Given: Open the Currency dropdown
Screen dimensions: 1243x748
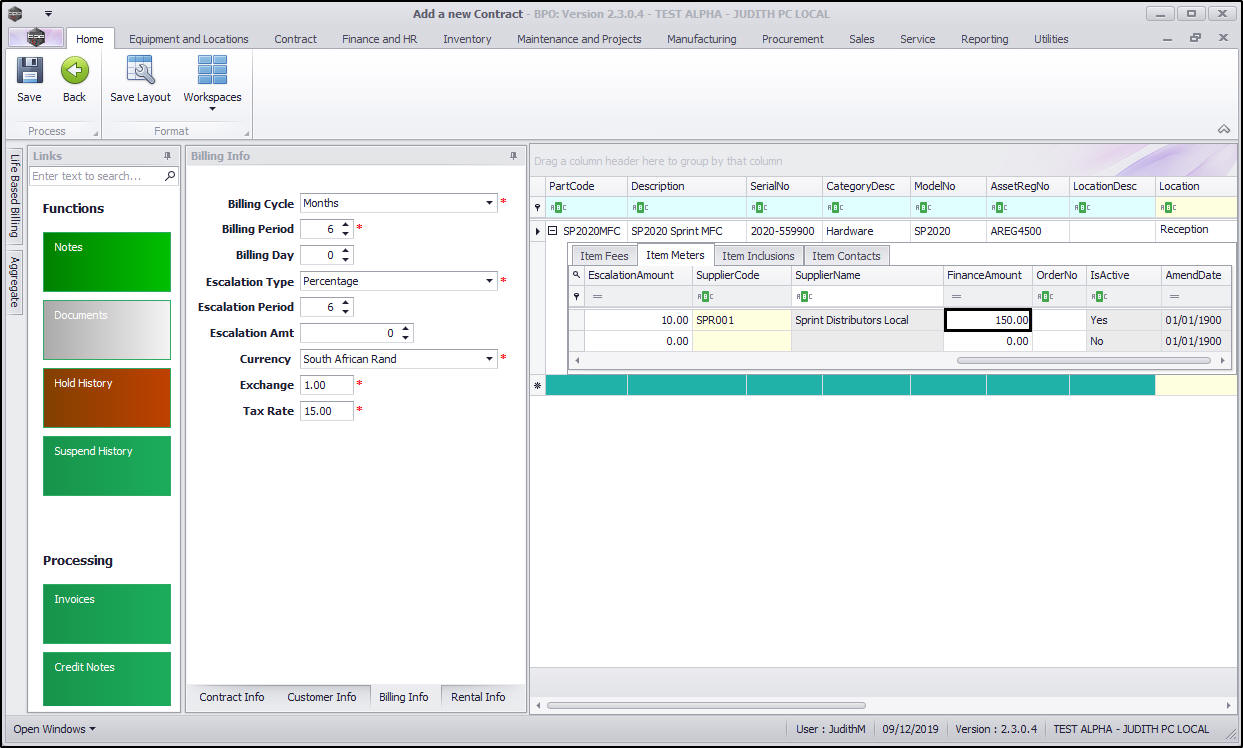Looking at the screenshot, I should pyautogui.click(x=489, y=359).
